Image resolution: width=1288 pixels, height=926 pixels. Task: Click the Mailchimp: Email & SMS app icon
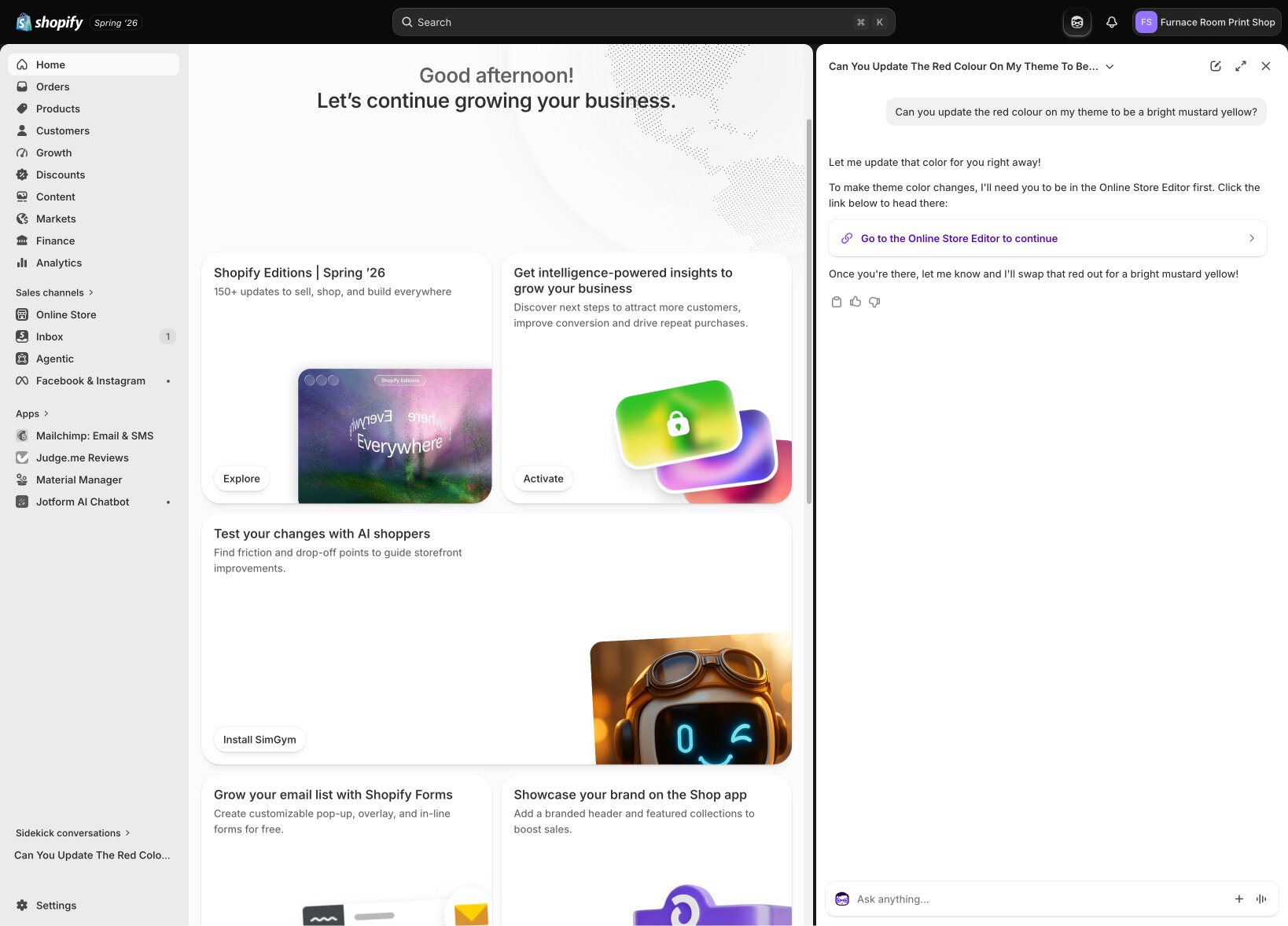point(22,435)
